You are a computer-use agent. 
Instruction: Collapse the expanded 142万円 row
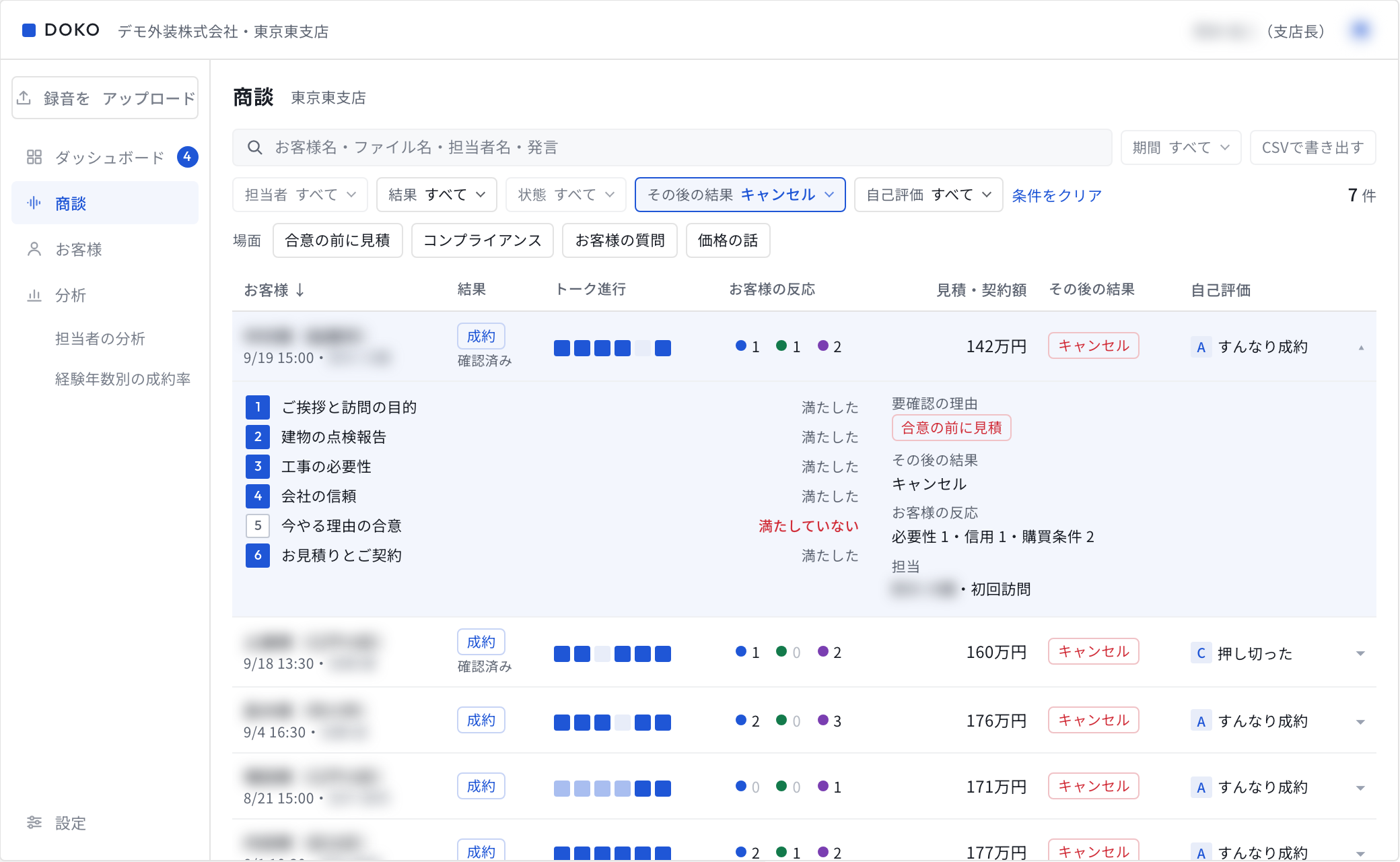click(x=1361, y=347)
